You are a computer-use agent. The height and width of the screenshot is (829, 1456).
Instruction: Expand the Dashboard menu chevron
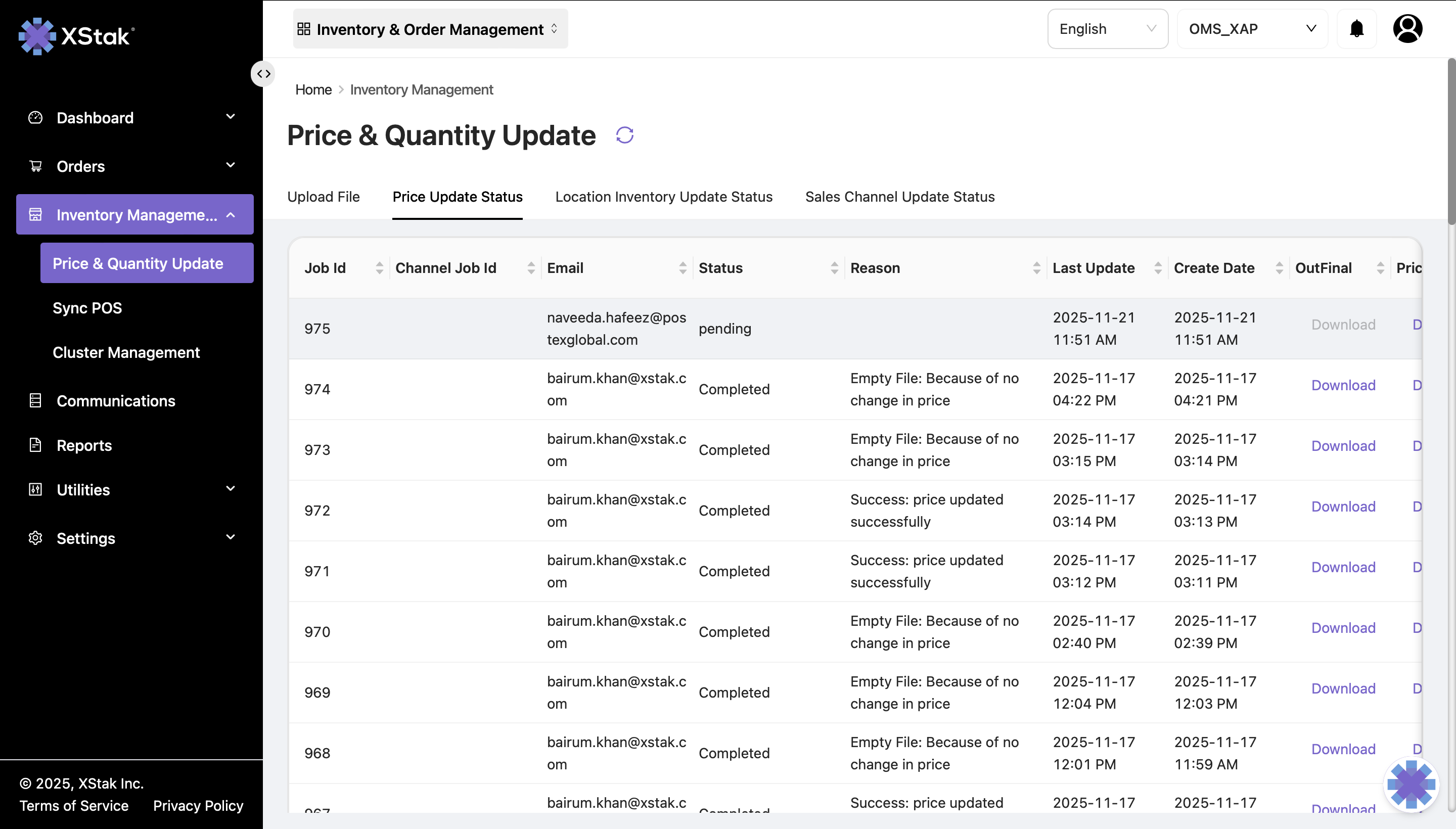click(231, 117)
